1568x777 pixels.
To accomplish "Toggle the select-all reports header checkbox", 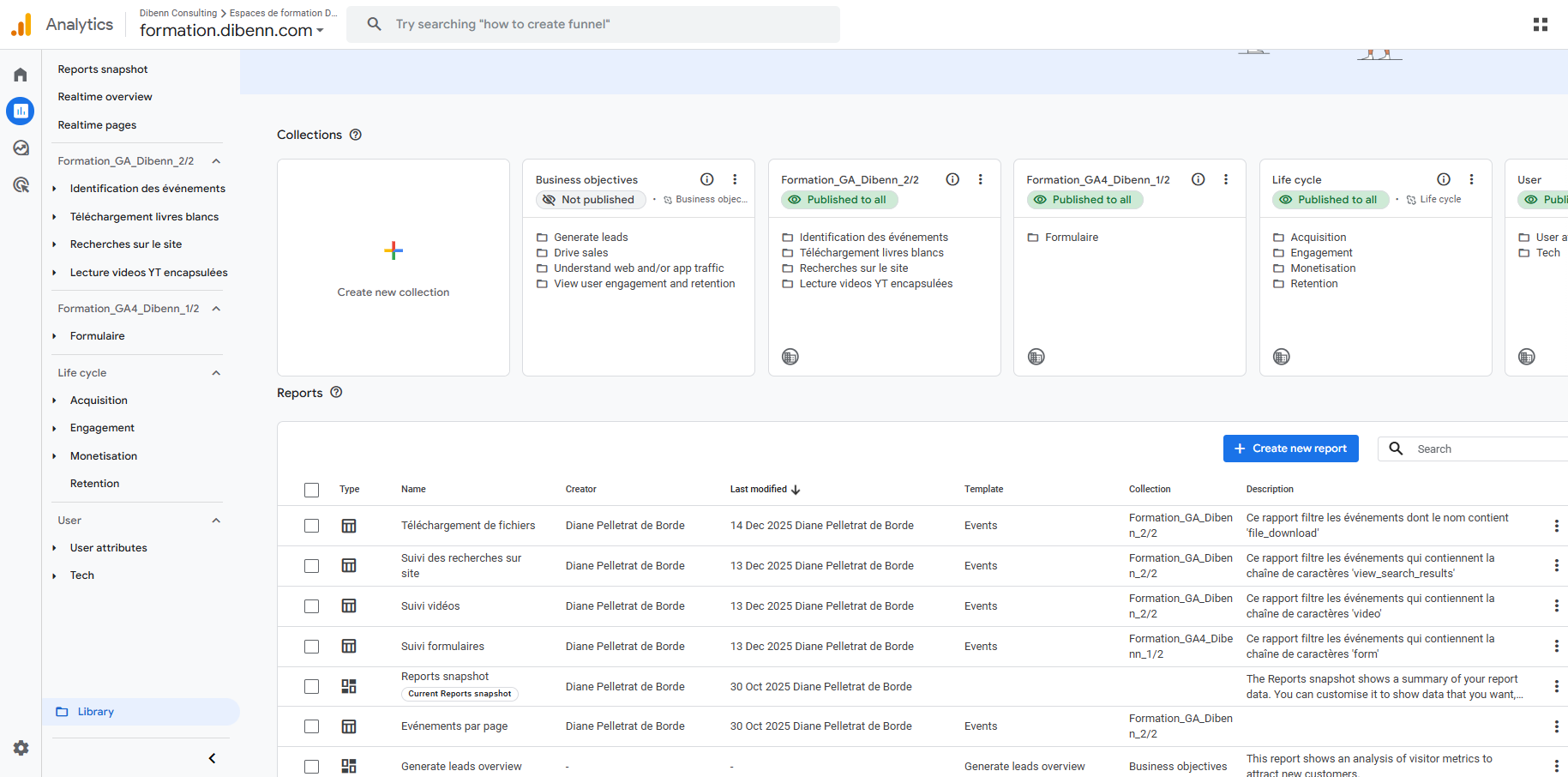I will click(x=311, y=490).
